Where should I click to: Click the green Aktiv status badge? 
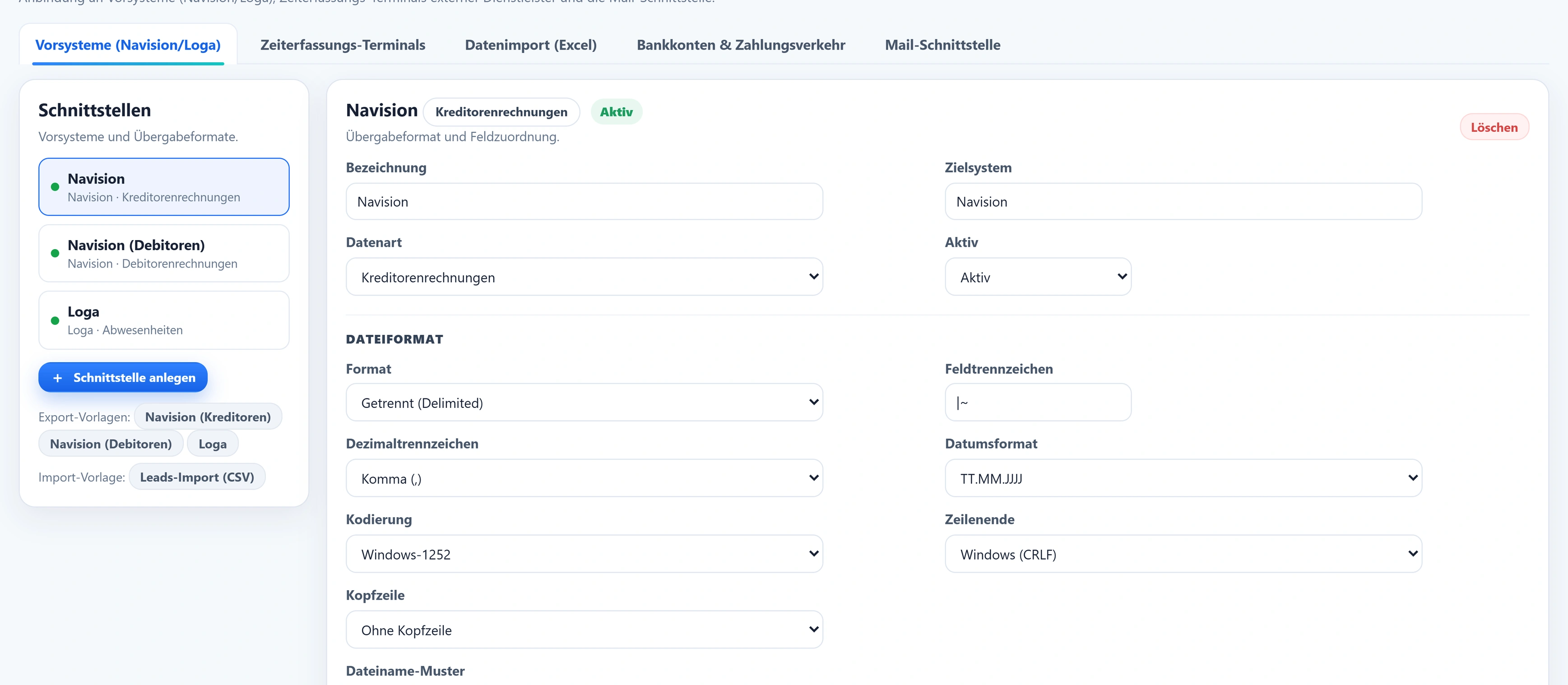click(x=616, y=112)
